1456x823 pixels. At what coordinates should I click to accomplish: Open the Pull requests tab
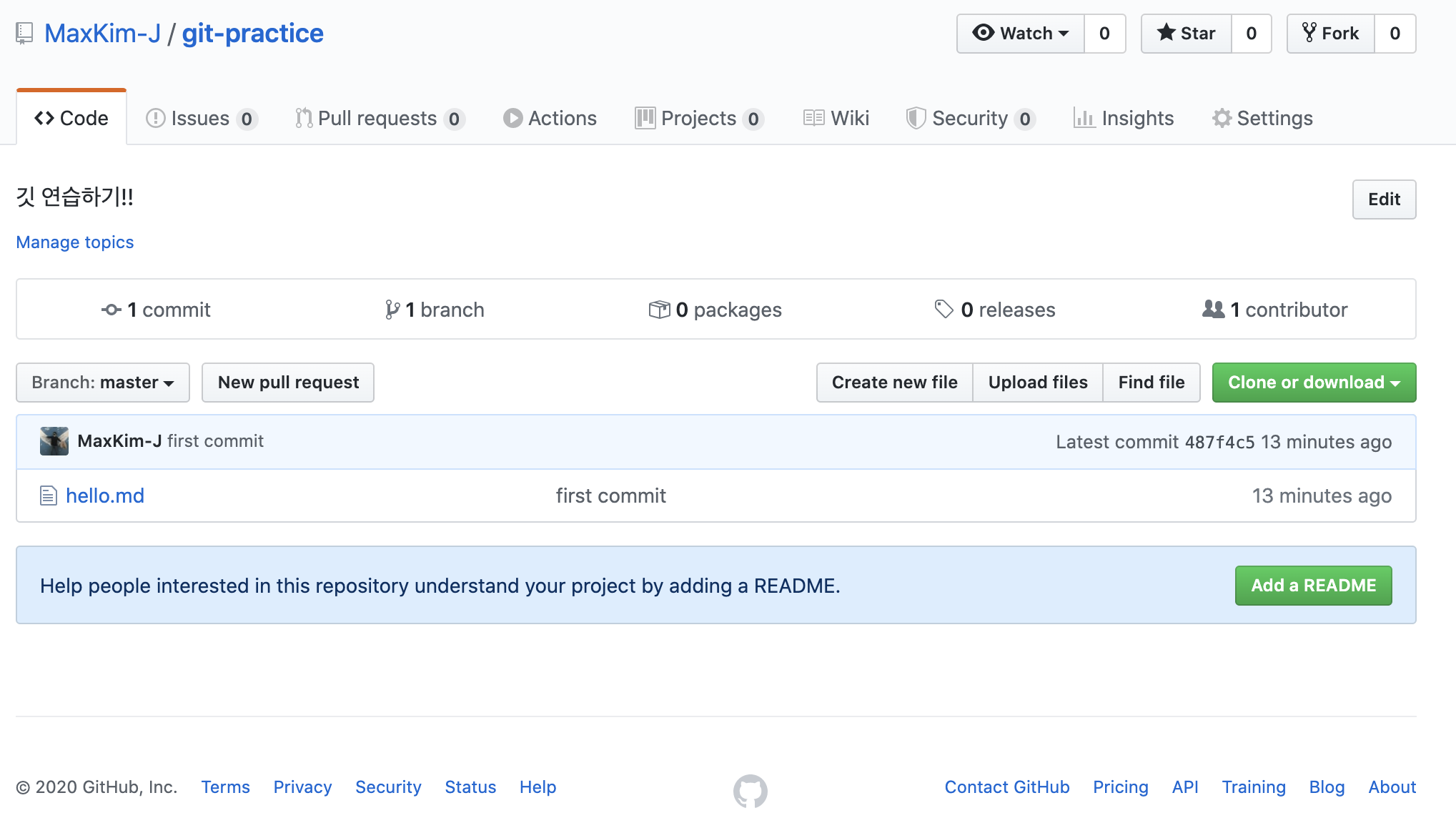point(380,118)
